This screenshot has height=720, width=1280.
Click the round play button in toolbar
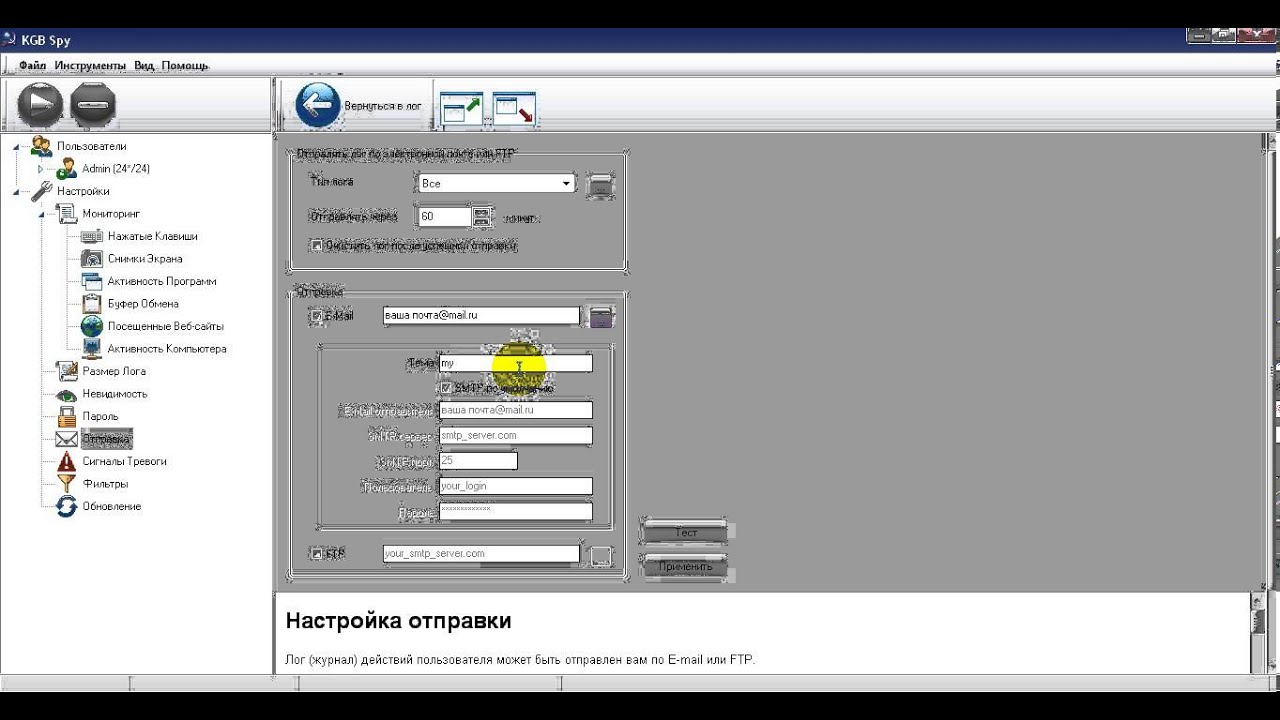click(40, 105)
